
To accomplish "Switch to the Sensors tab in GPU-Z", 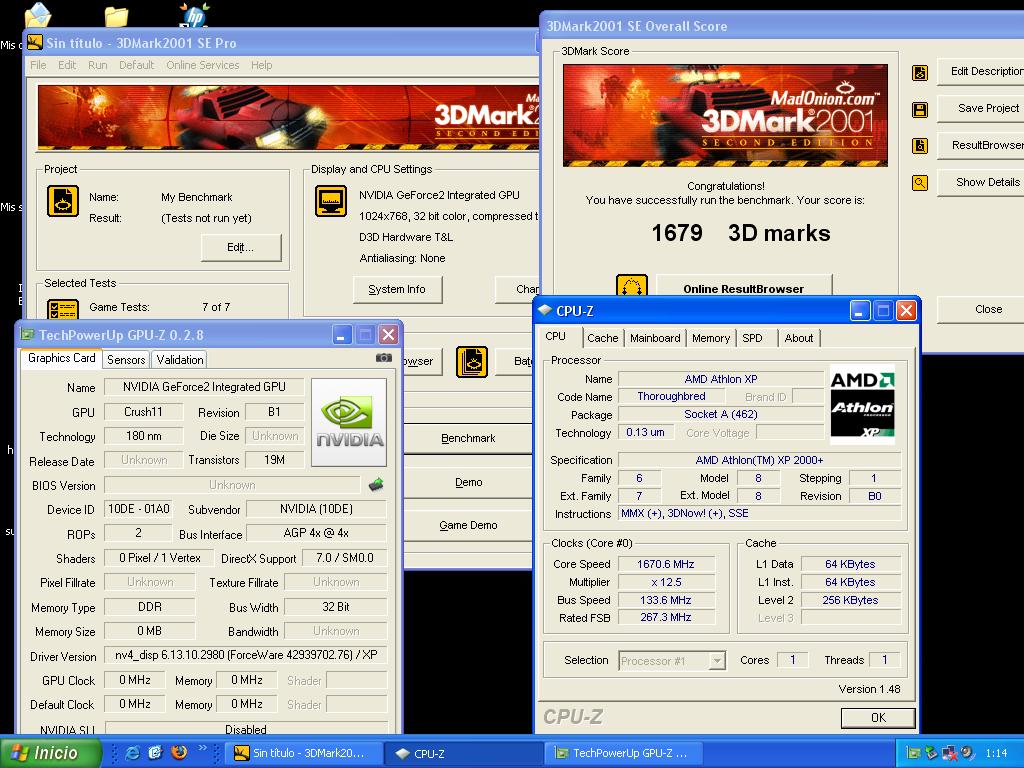I will [126, 360].
